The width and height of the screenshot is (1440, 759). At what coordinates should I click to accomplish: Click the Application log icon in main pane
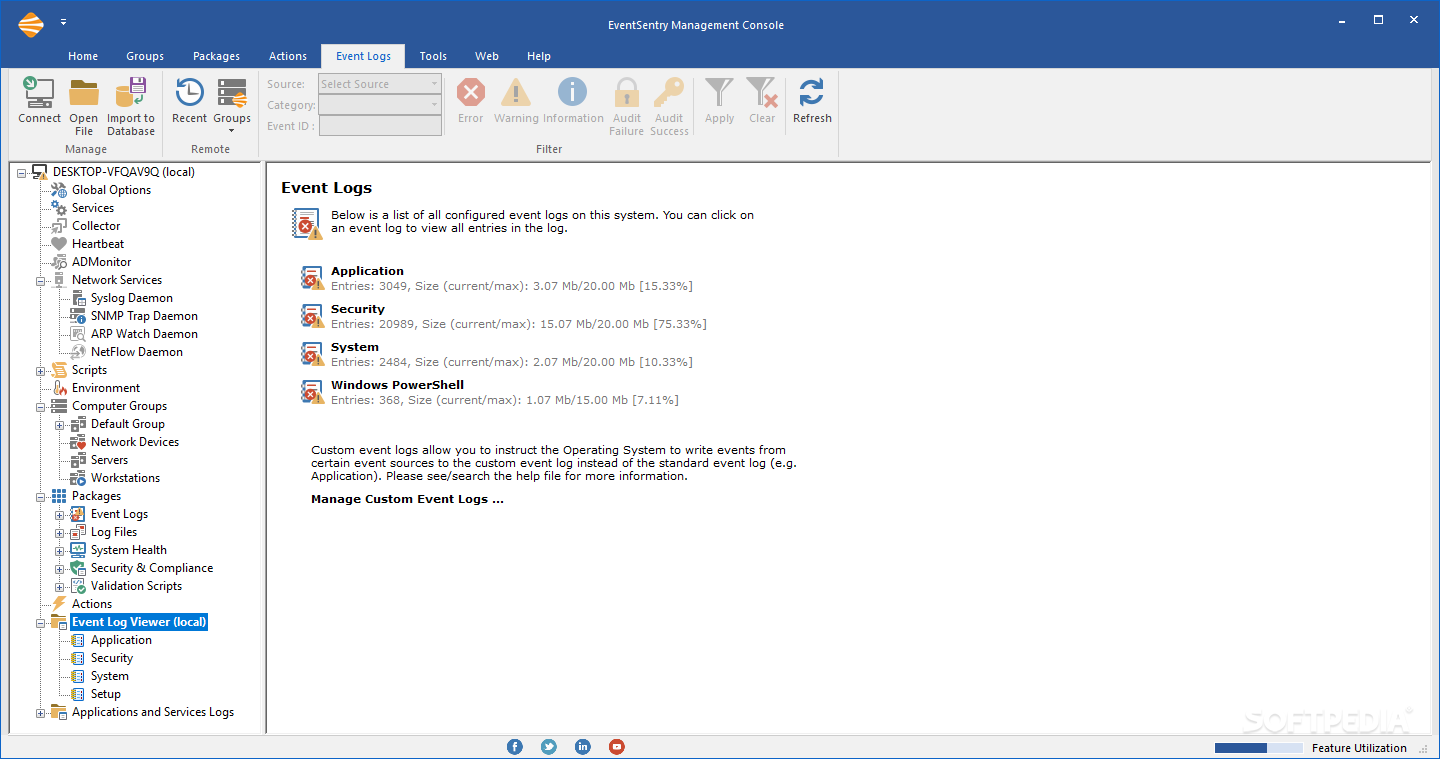click(313, 278)
